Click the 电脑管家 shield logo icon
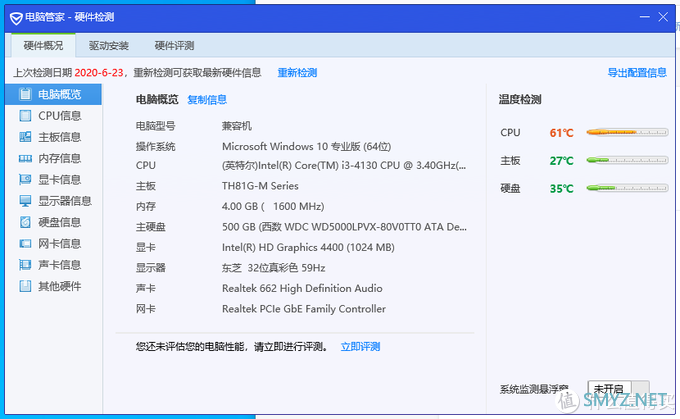Image resolution: width=680 pixels, height=419 pixels. [x=16, y=18]
